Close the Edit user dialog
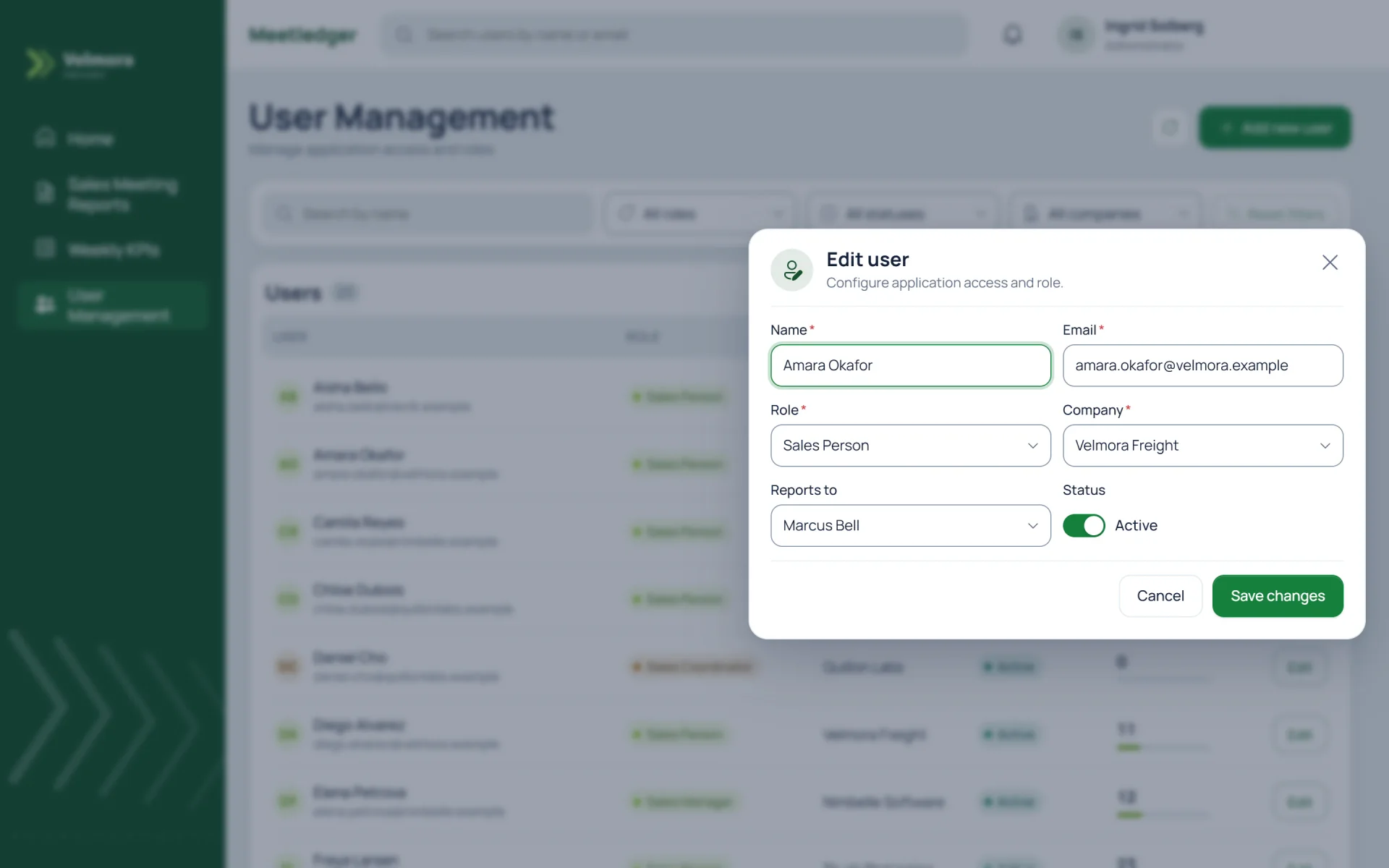1389x868 pixels. [1330, 263]
